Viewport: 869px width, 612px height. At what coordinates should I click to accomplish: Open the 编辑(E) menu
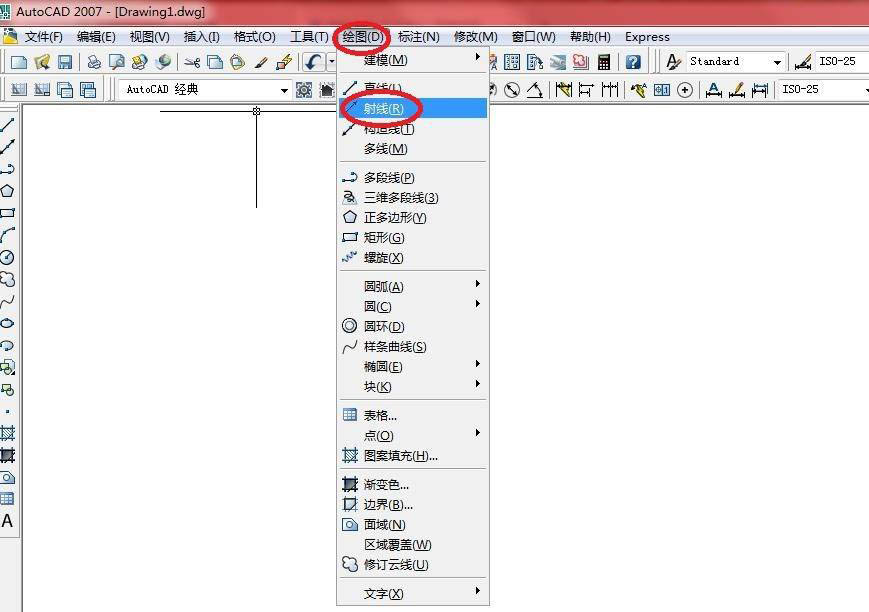96,37
